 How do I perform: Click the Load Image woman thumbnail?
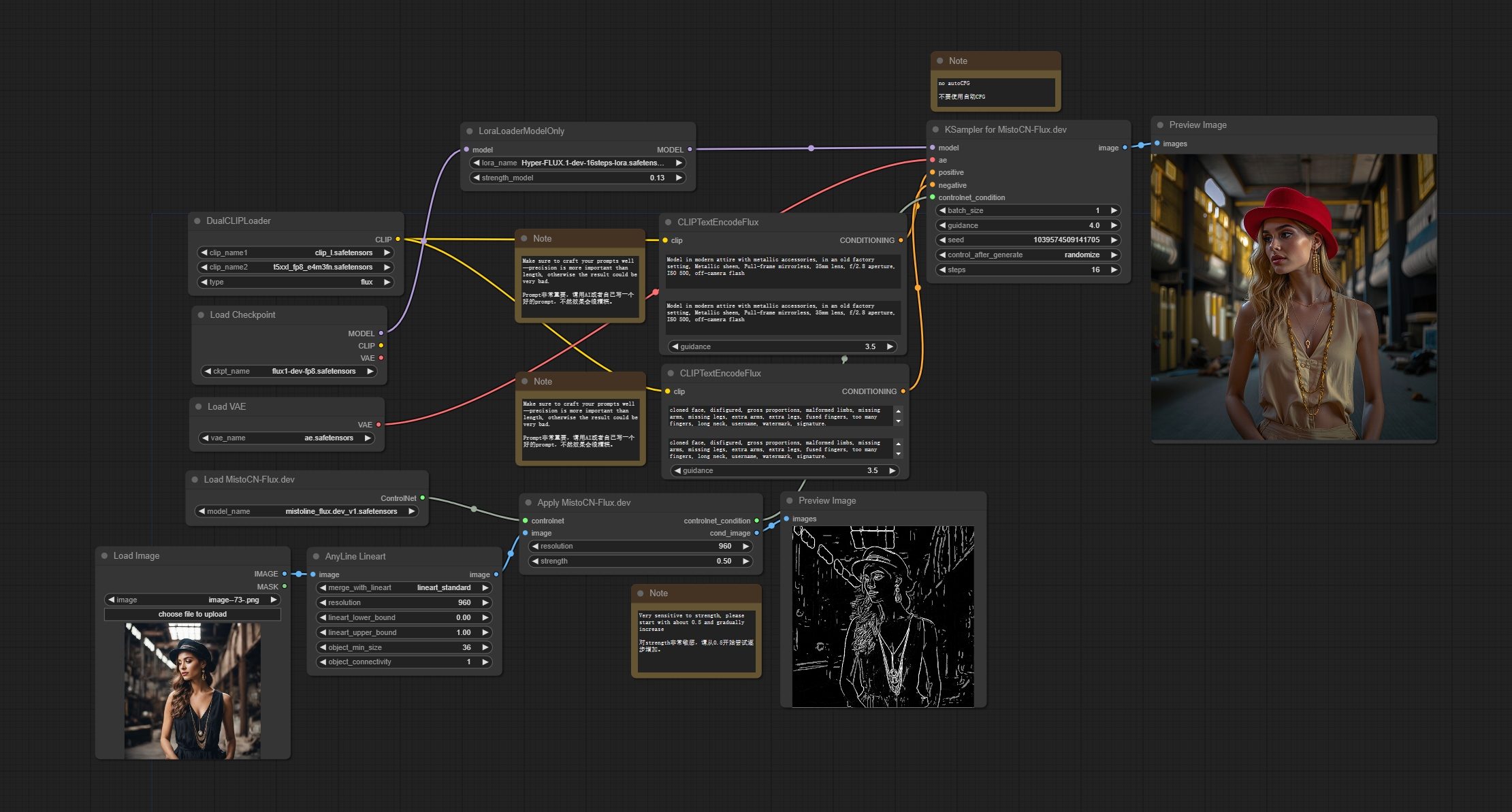193,691
